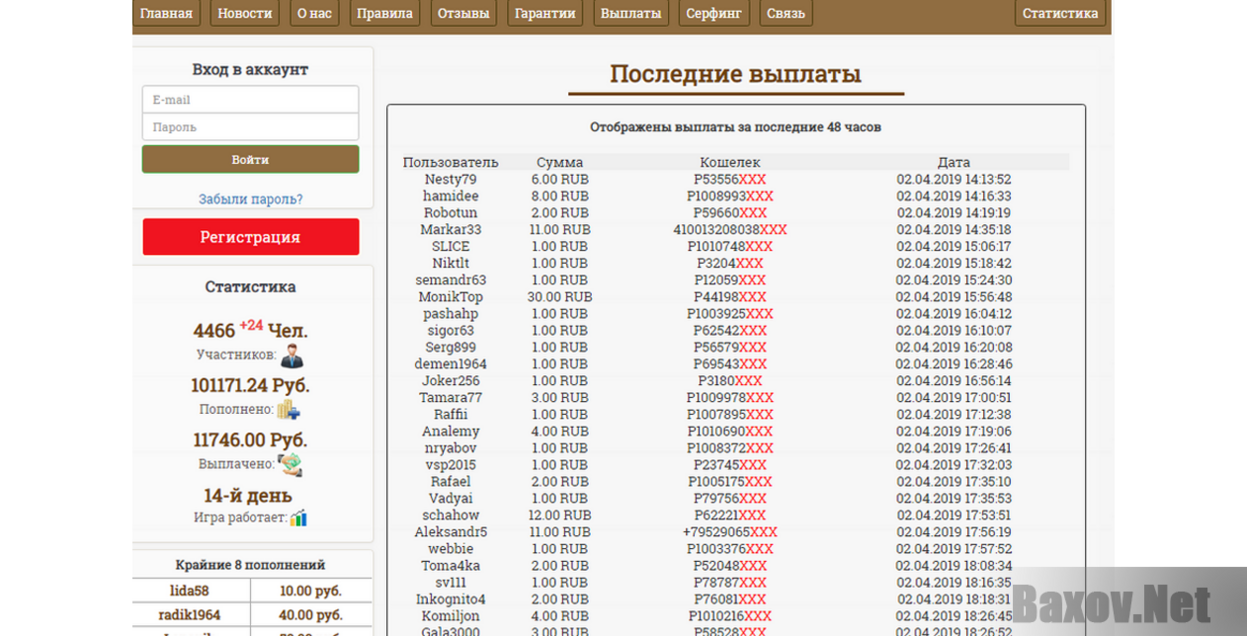Open the Серфинг section
This screenshot has height=636, width=1247.
714,13
